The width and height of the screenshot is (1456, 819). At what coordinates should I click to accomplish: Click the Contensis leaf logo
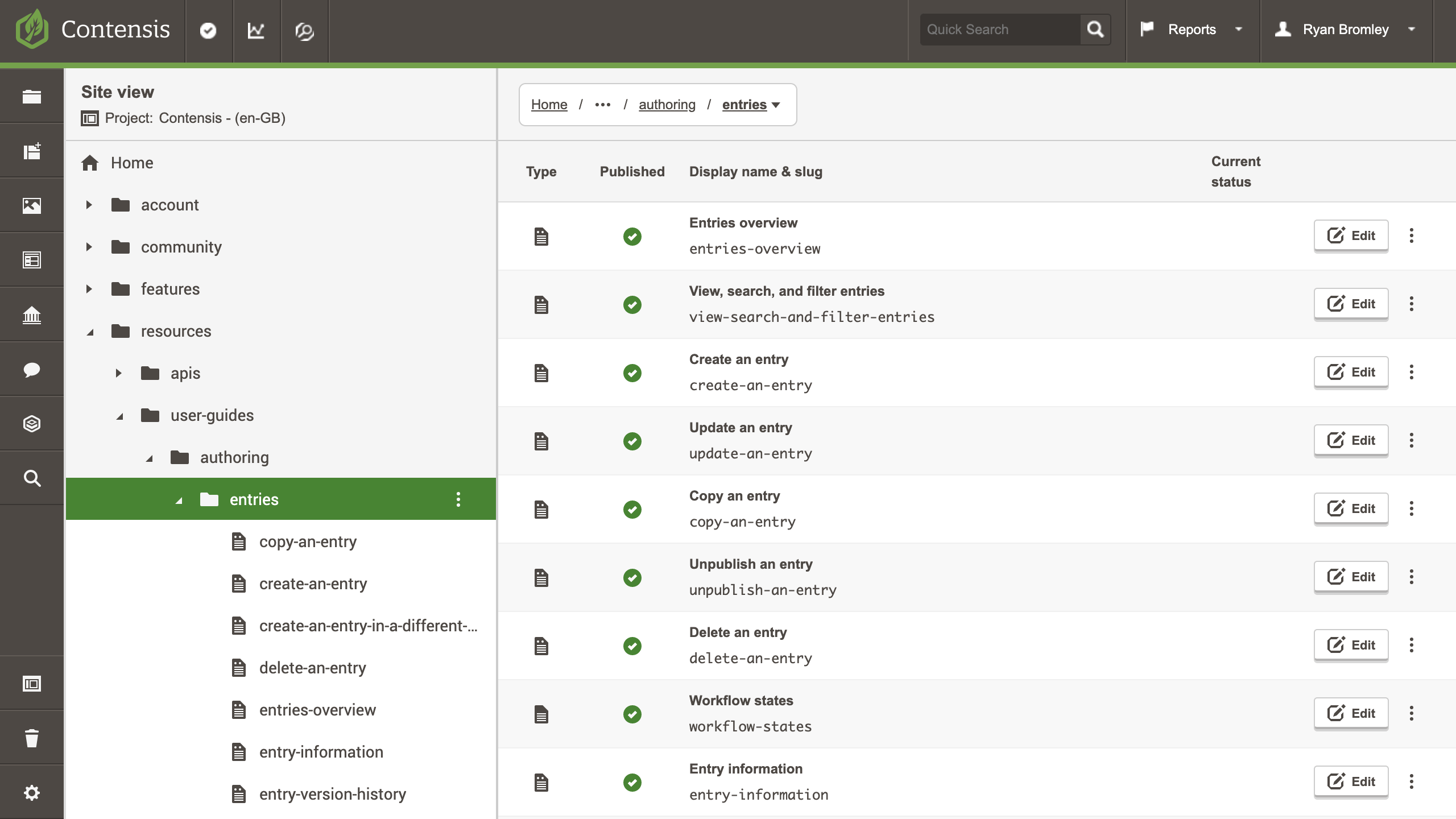click(32, 28)
